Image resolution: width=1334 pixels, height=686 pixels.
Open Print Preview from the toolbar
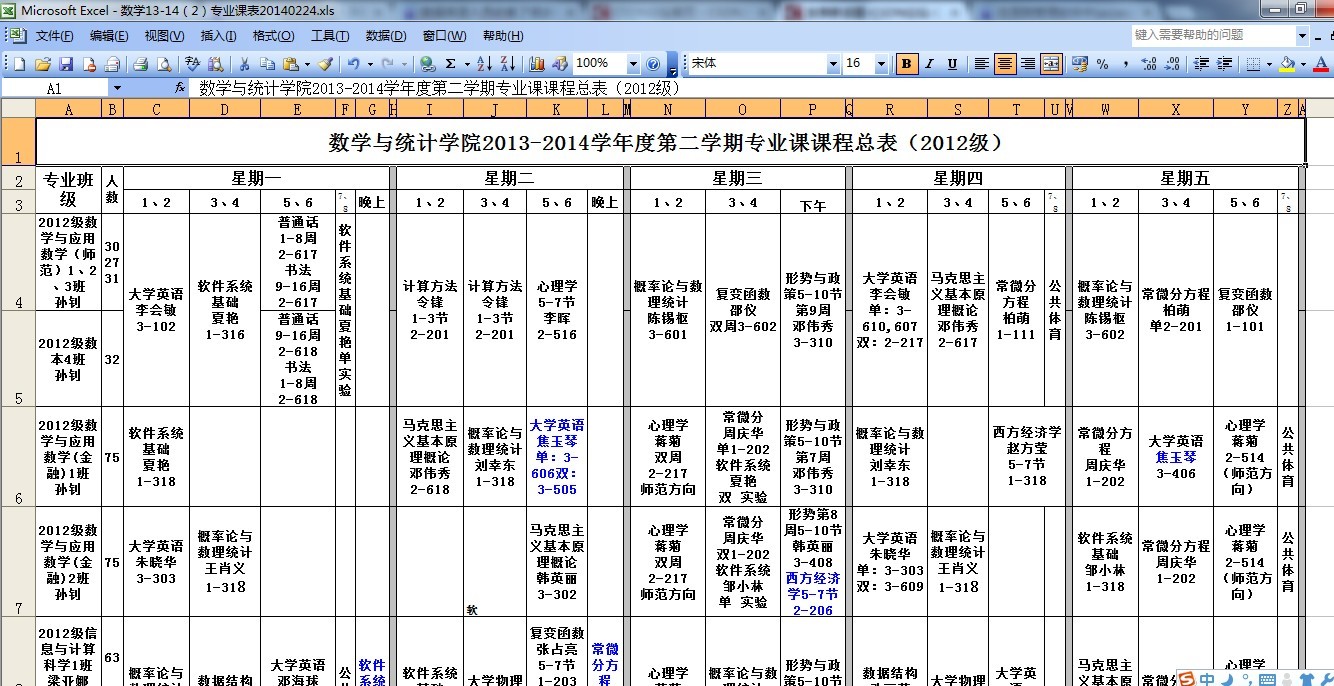pyautogui.click(x=163, y=64)
